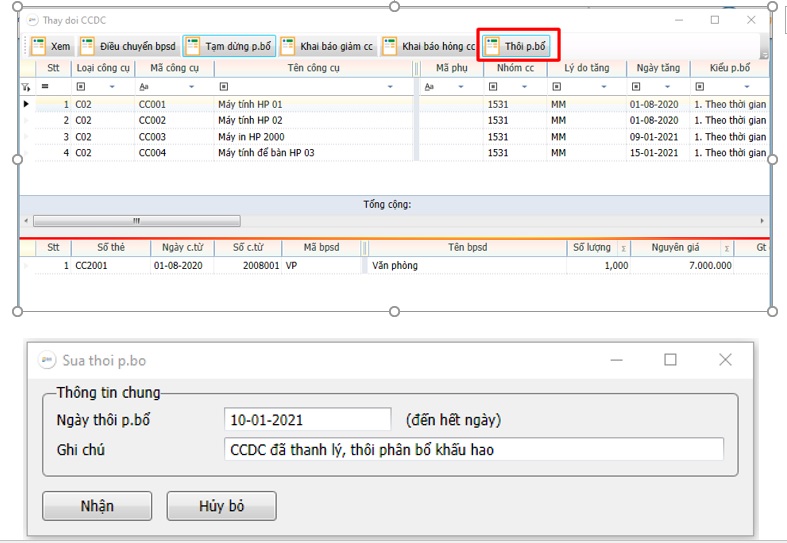Viewport: 787px width, 543px height.
Task: Select the Tạm dừng p.bổ toolbar button
Action: 229,46
